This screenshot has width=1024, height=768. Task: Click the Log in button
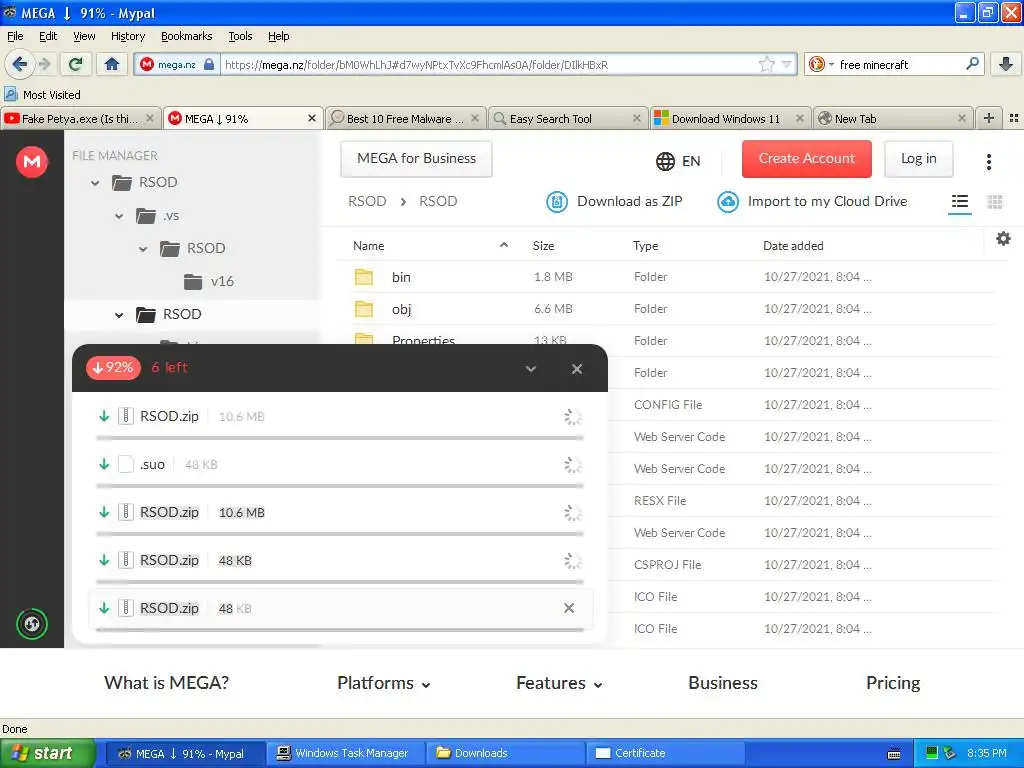click(918, 159)
